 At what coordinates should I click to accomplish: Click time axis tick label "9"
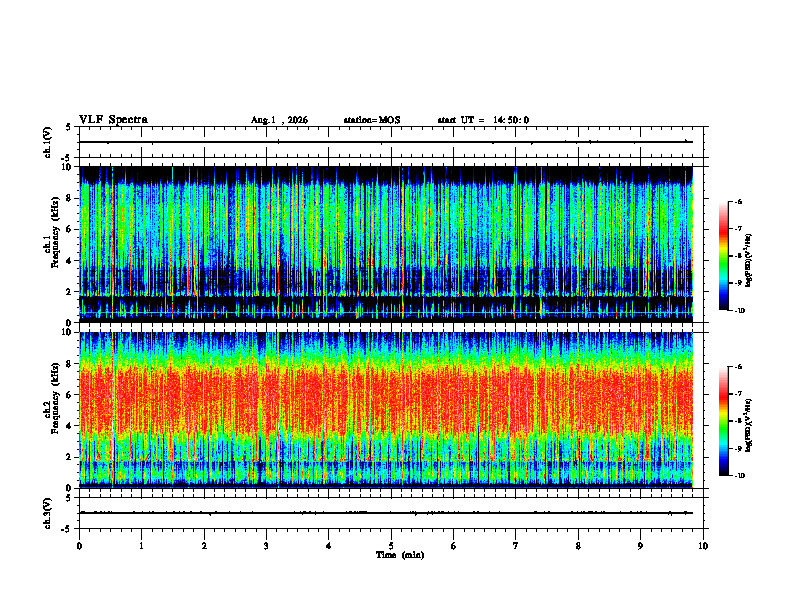pos(640,546)
